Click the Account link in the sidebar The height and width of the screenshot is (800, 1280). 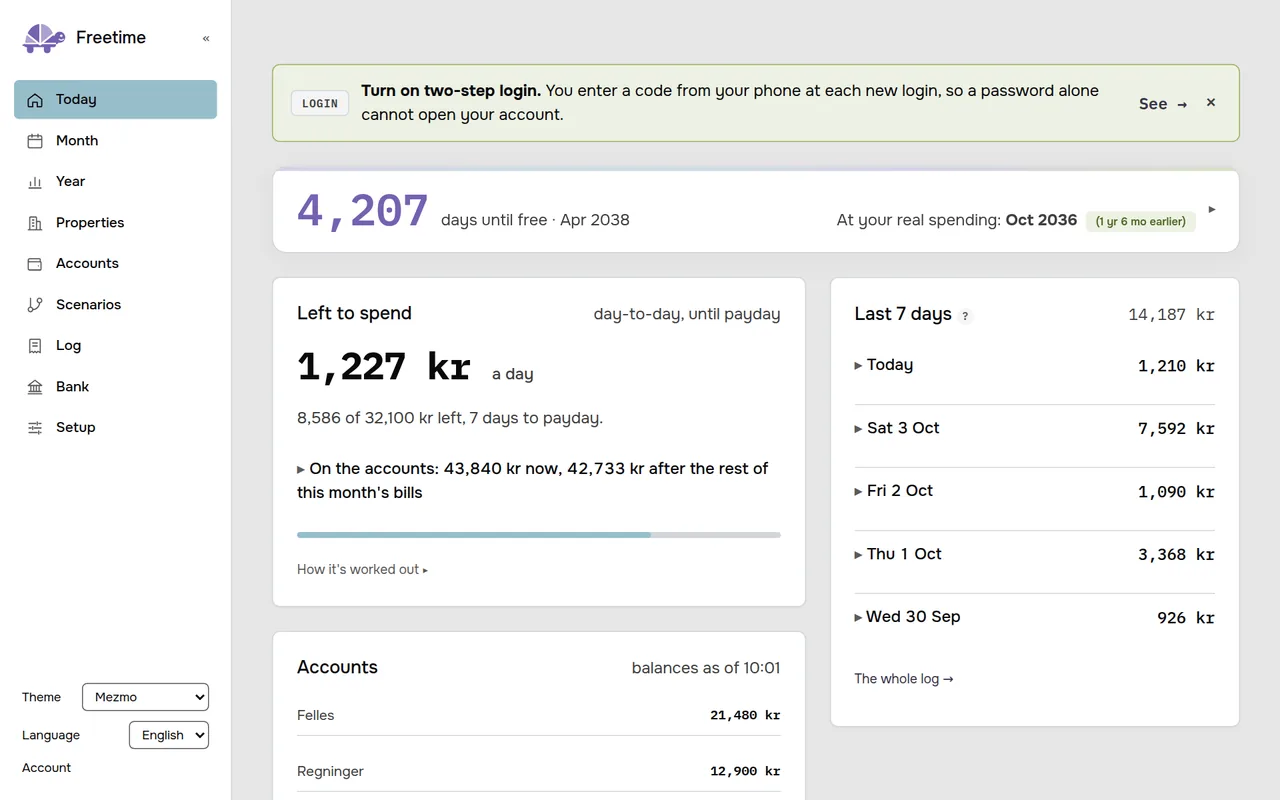47,768
